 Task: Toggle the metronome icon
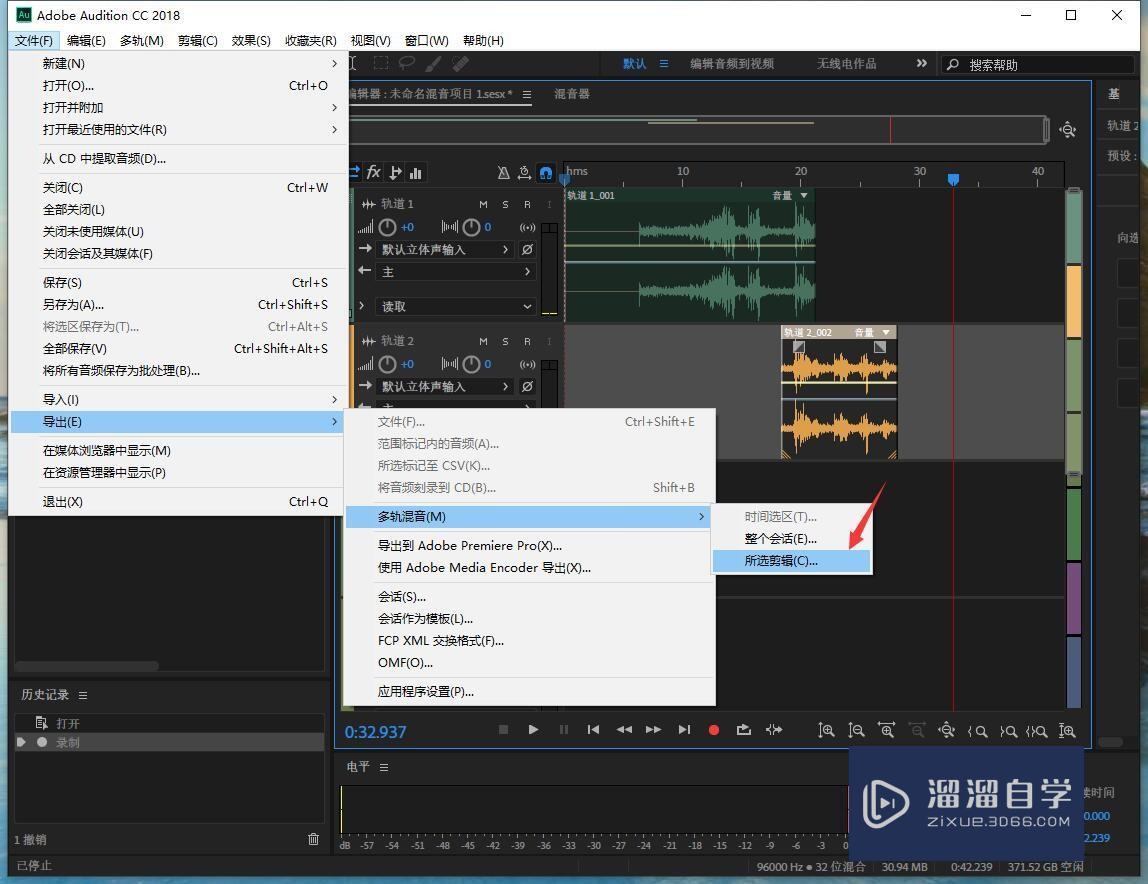(x=503, y=173)
